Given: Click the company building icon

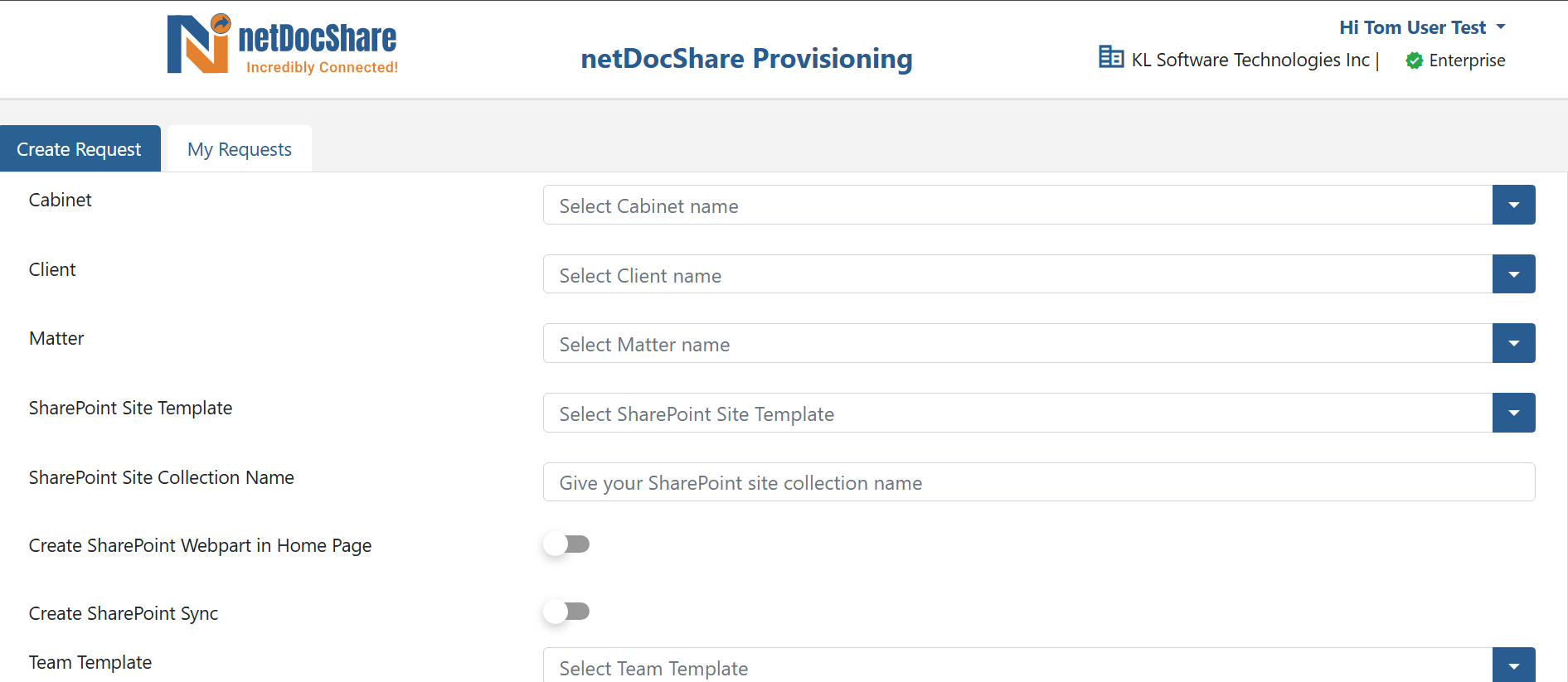Looking at the screenshot, I should 1111,57.
